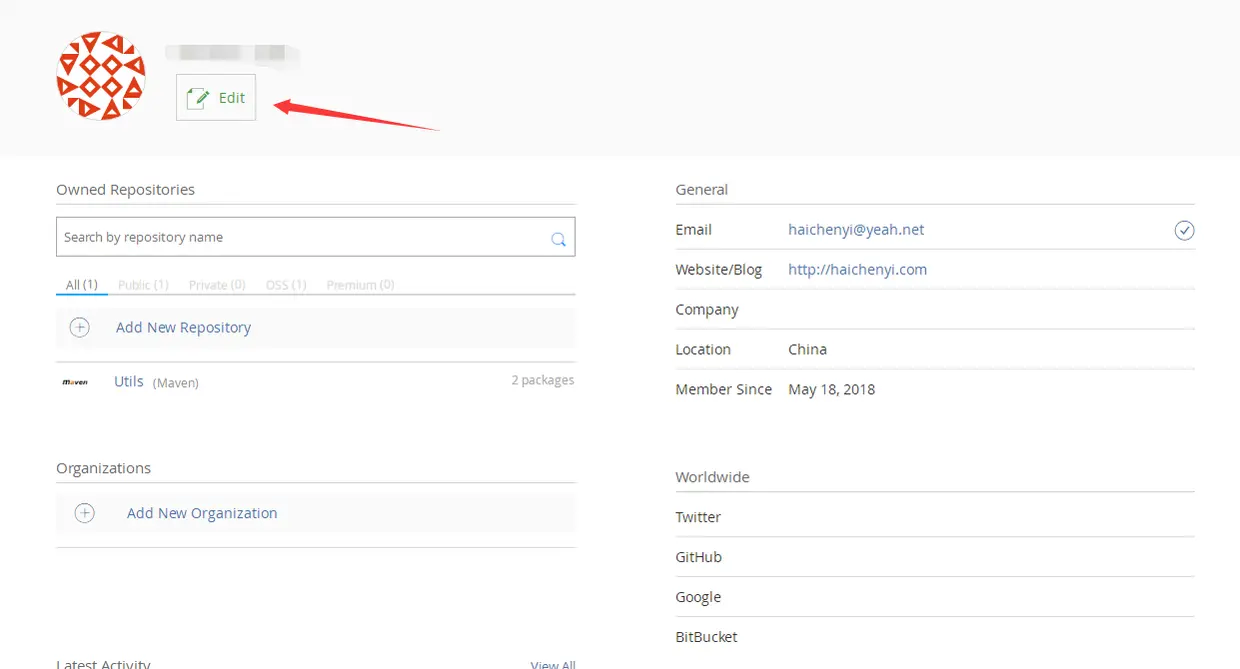Image resolution: width=1240 pixels, height=669 pixels.
Task: Click the Twitter row under Worldwide
Action: 935,517
